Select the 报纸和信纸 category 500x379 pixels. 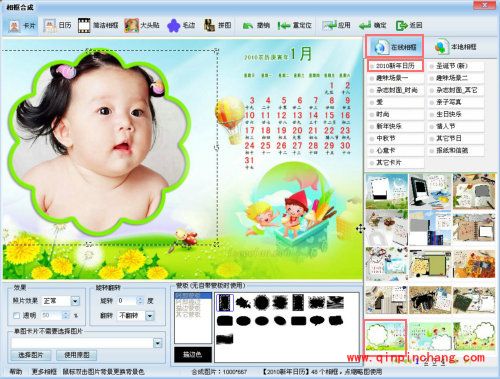pos(456,150)
